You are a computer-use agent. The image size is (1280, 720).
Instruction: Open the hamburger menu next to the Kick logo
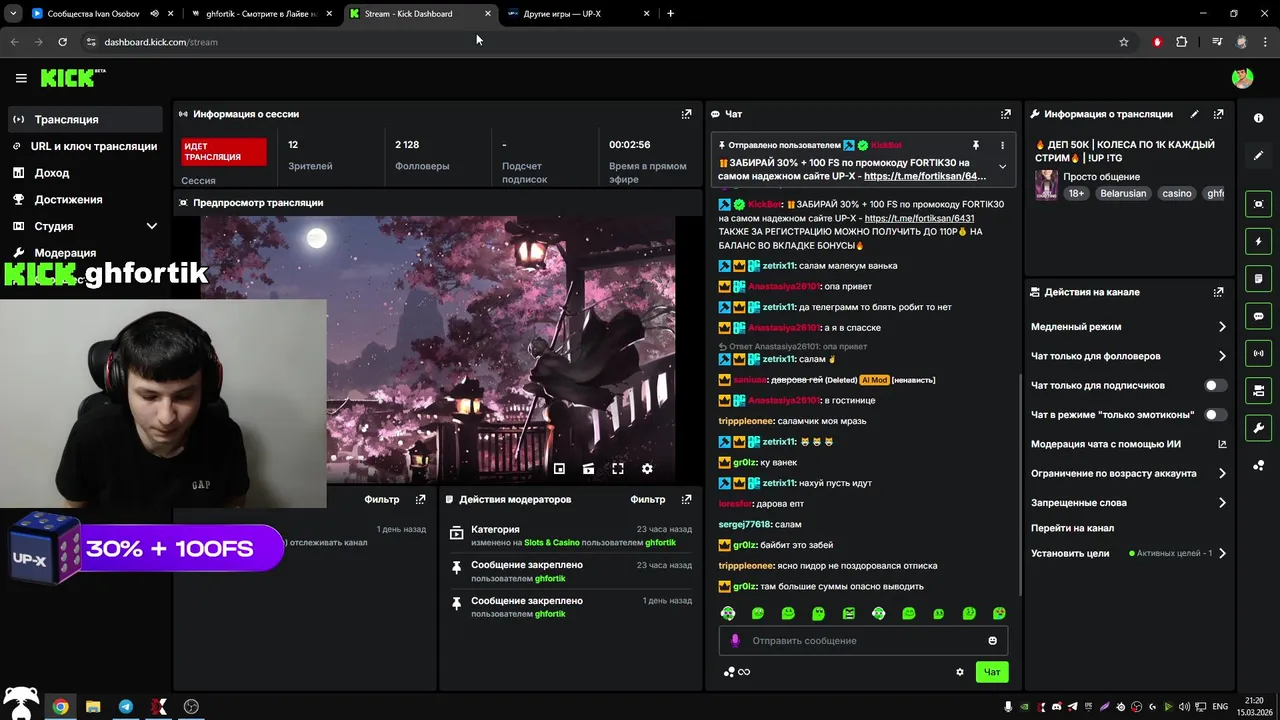21,78
